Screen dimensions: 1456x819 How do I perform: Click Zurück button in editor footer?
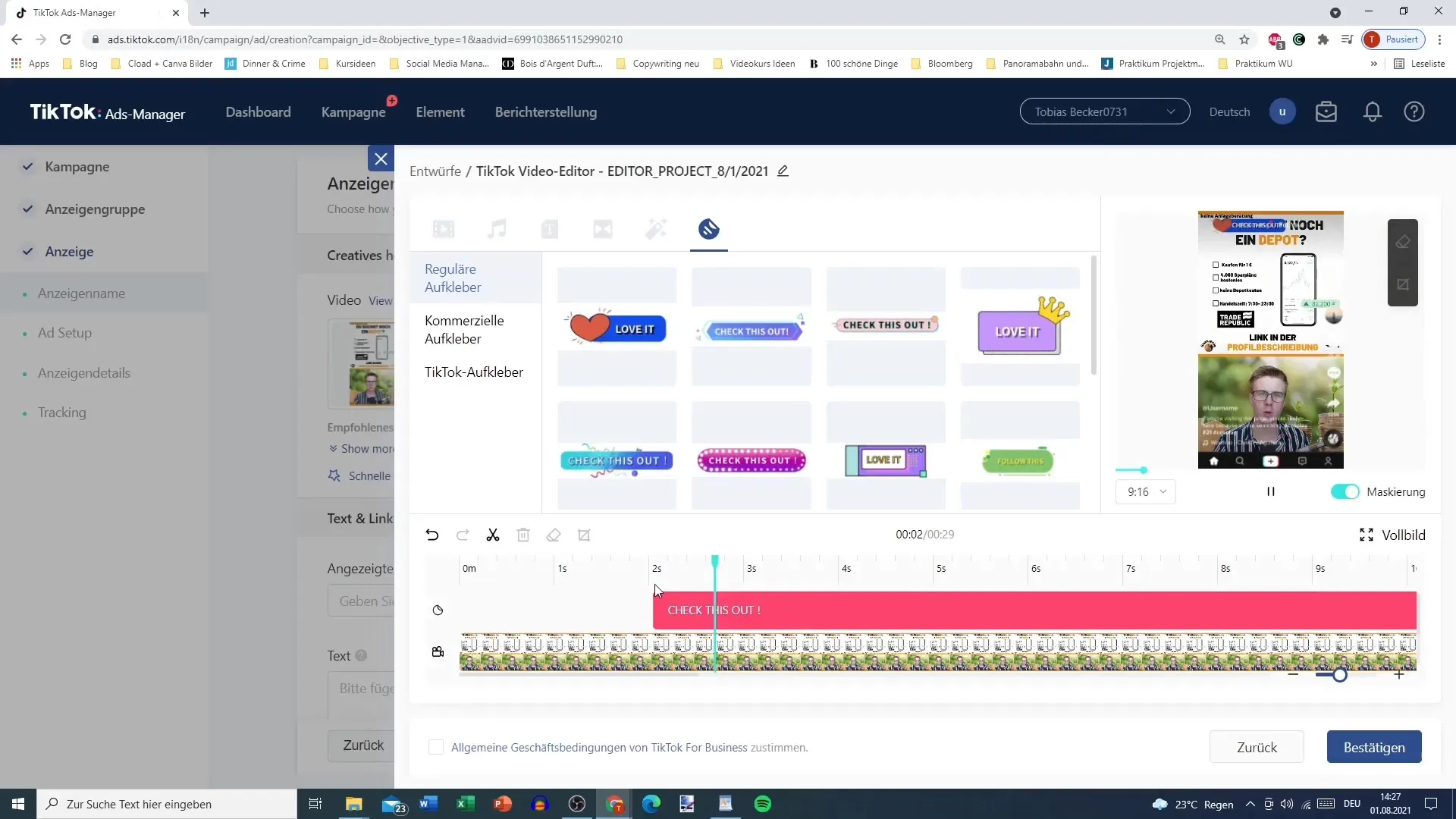[x=1257, y=748]
